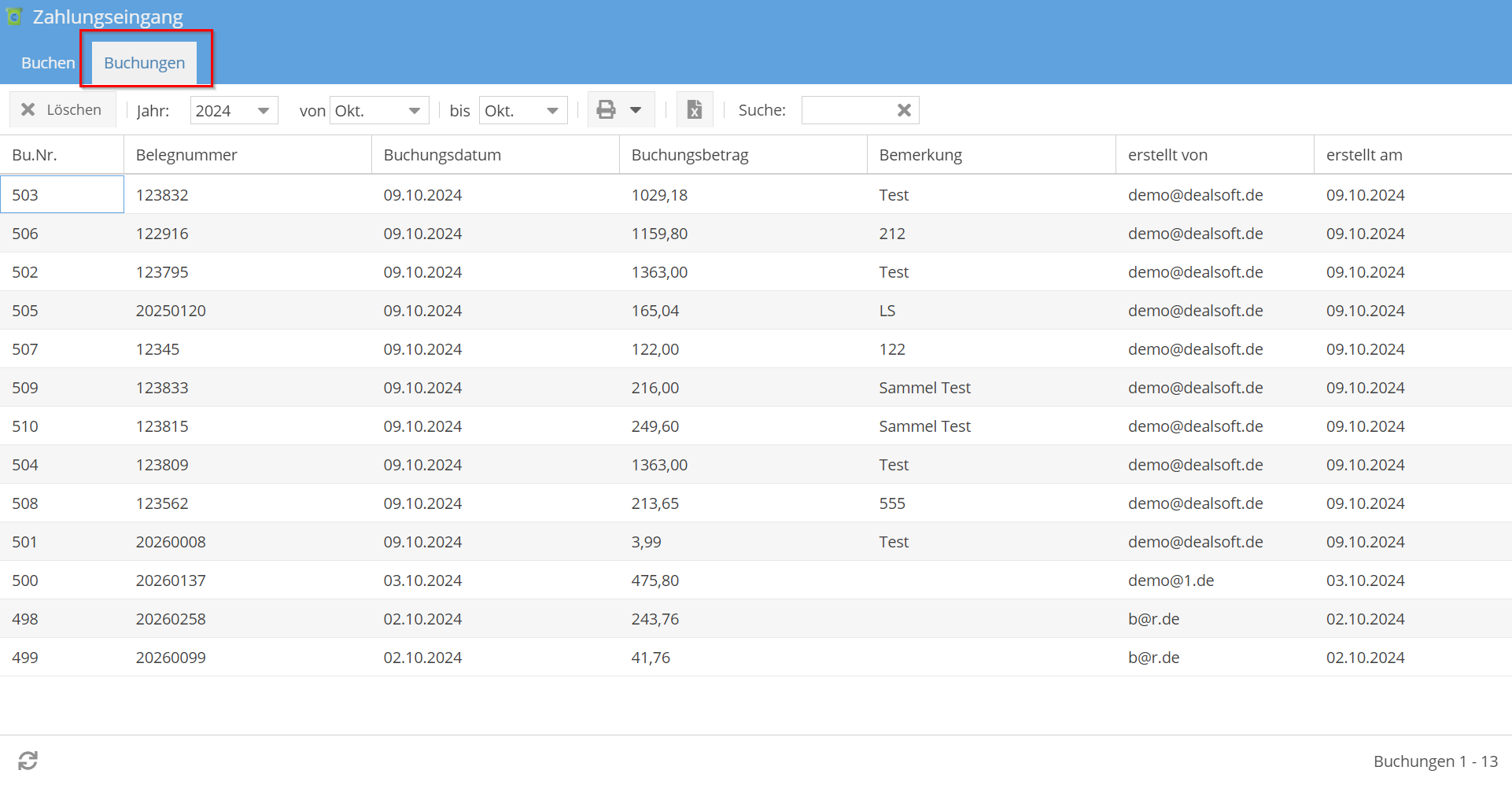Viewport: 1512px width, 785px height.
Task: Click the Bemerkung column header
Action: (x=920, y=155)
